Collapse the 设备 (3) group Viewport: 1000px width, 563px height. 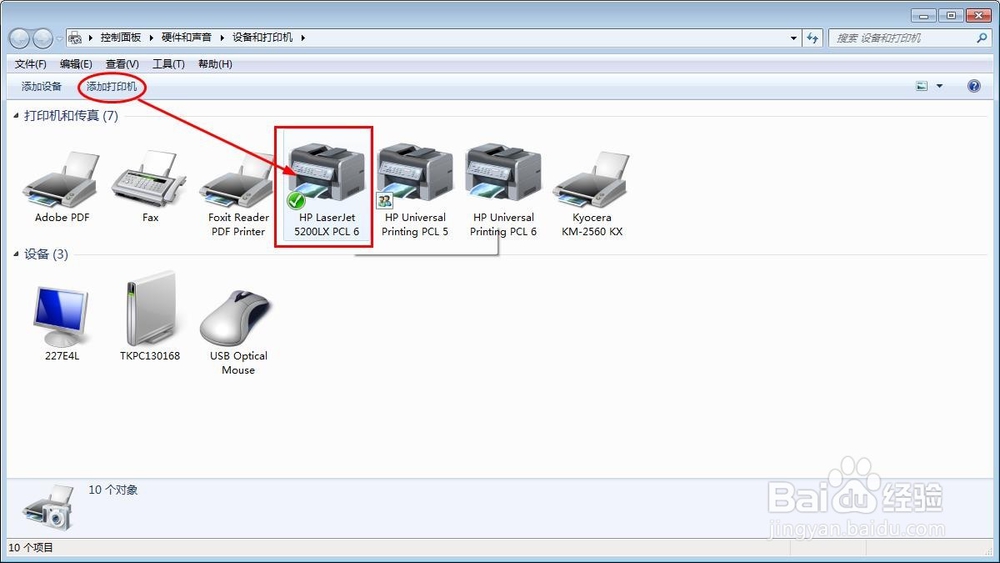[x=16, y=254]
